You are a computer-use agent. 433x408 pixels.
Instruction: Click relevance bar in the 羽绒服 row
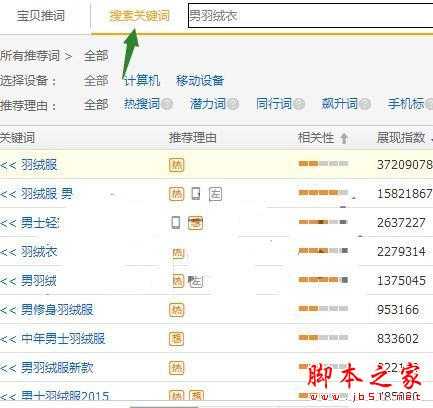(323, 163)
